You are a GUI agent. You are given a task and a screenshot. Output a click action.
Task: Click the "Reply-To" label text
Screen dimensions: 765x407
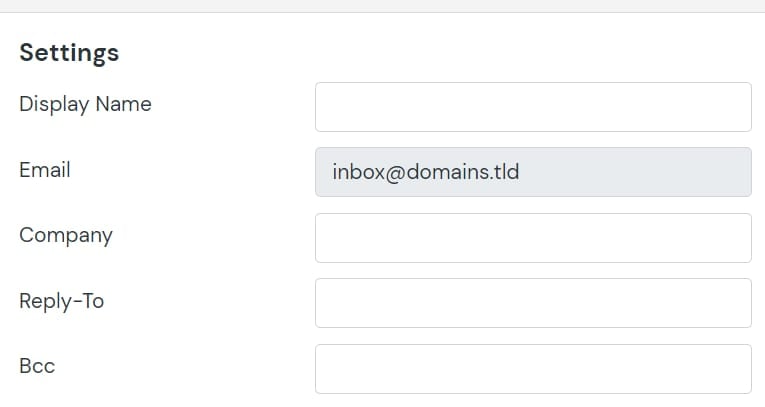pos(61,301)
